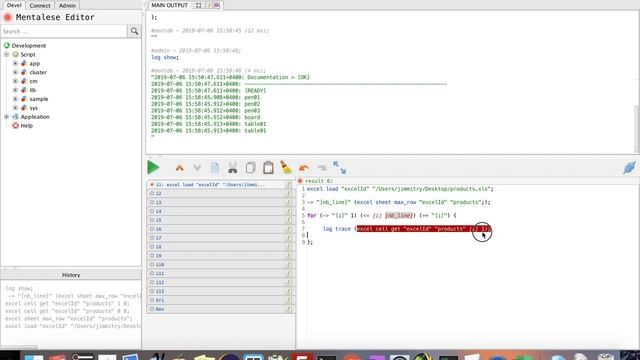Clear editor with the broom icon

286,167
